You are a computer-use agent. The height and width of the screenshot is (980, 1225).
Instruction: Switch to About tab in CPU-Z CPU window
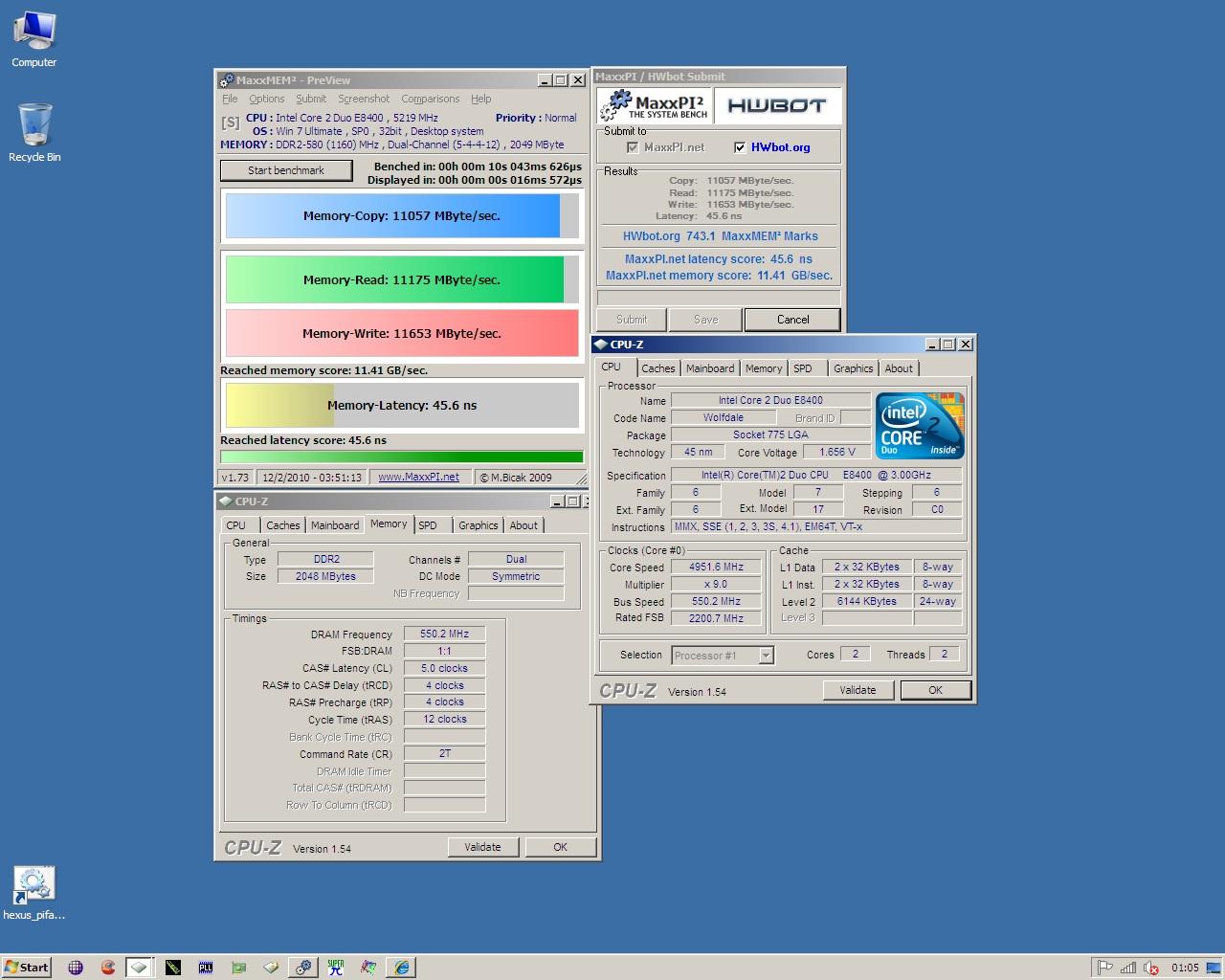899,368
